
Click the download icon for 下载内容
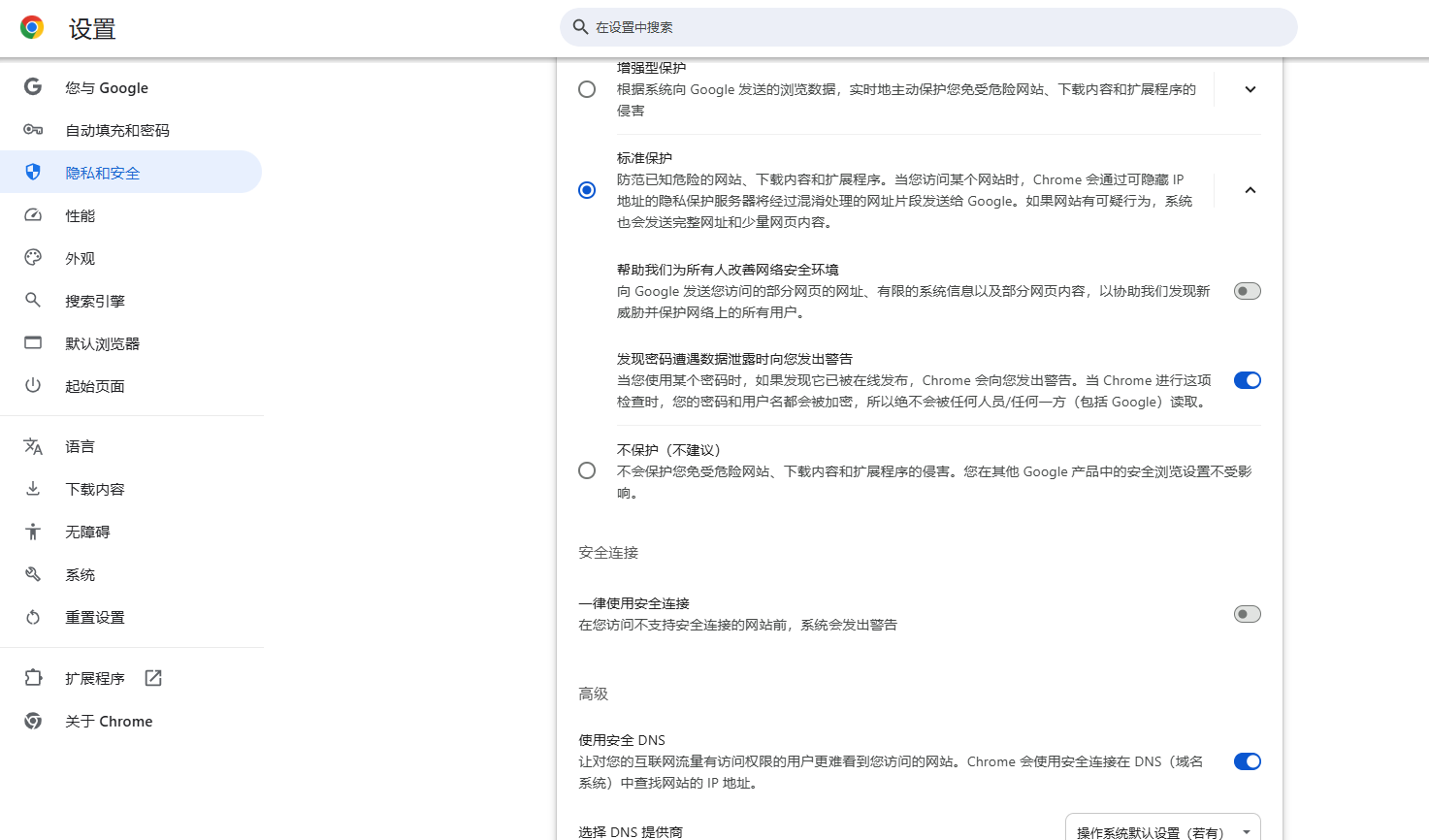(33, 489)
